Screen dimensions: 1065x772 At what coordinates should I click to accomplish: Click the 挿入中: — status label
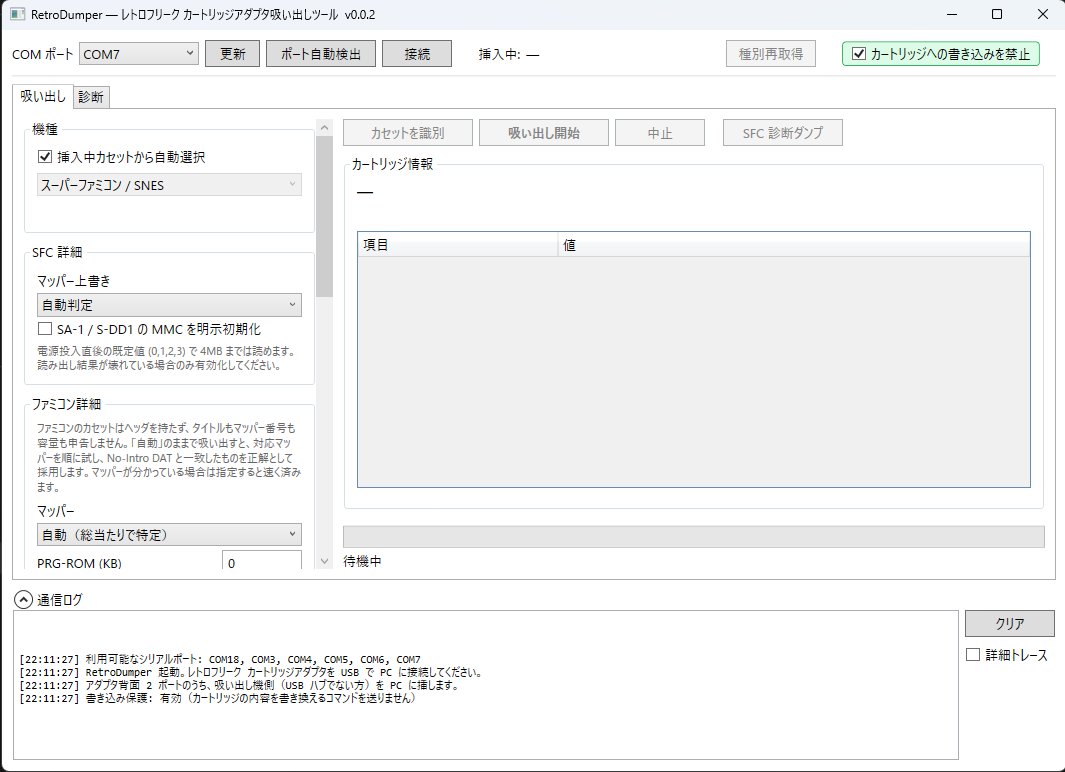coord(509,54)
